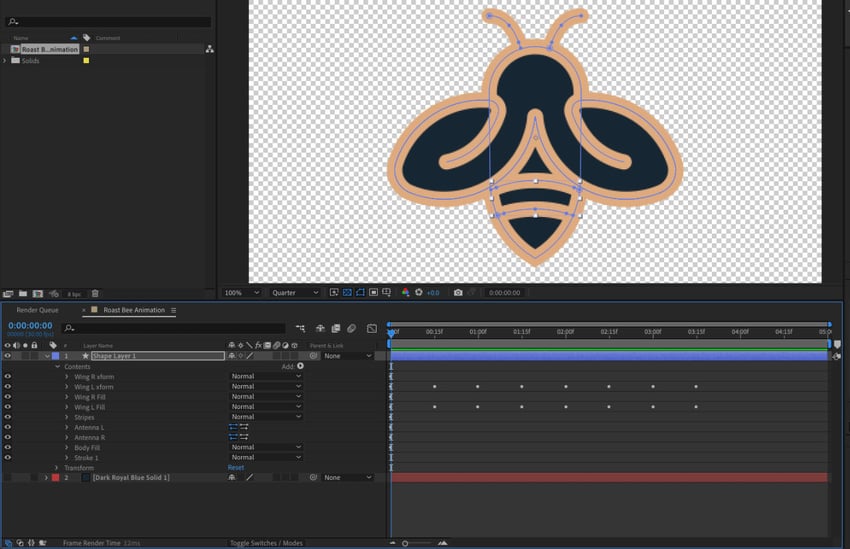Click Toggle Switches / Modes button
Viewport: 850px width, 549px height.
tap(266, 543)
